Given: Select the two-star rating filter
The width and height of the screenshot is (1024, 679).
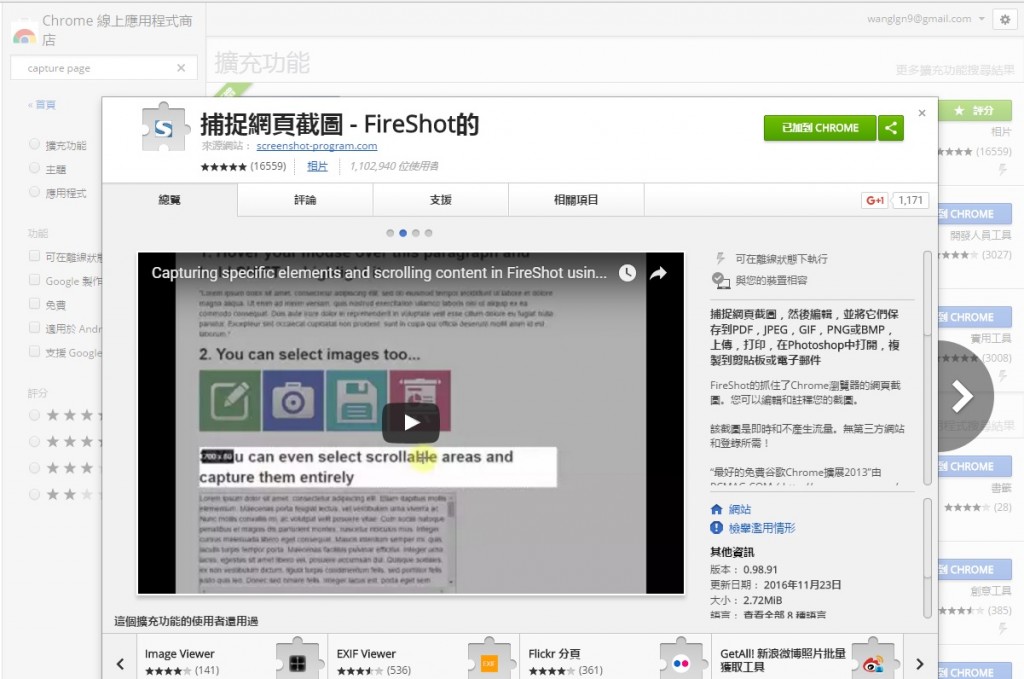Looking at the screenshot, I should tap(35, 494).
